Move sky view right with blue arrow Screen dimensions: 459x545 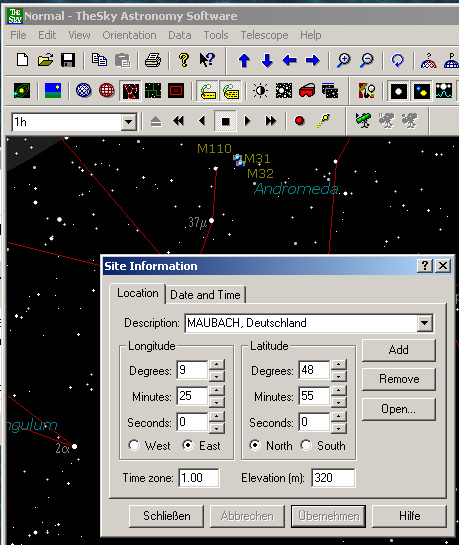click(312, 60)
